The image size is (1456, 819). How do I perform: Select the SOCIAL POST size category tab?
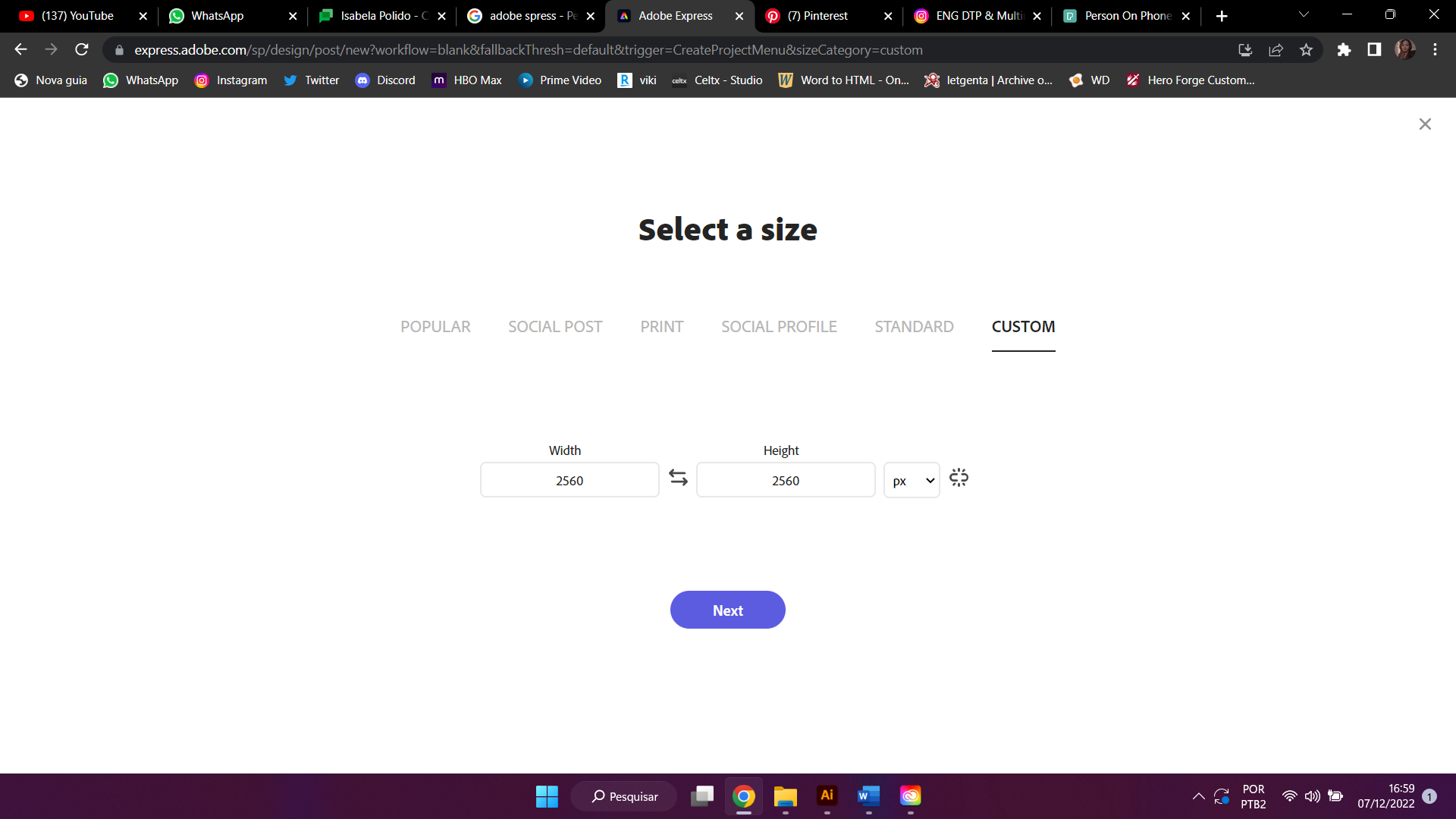(556, 326)
